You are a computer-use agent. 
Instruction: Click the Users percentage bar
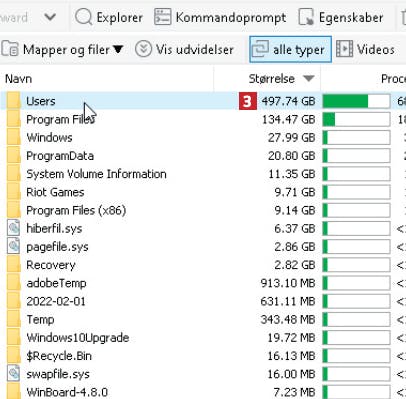(x=356, y=101)
